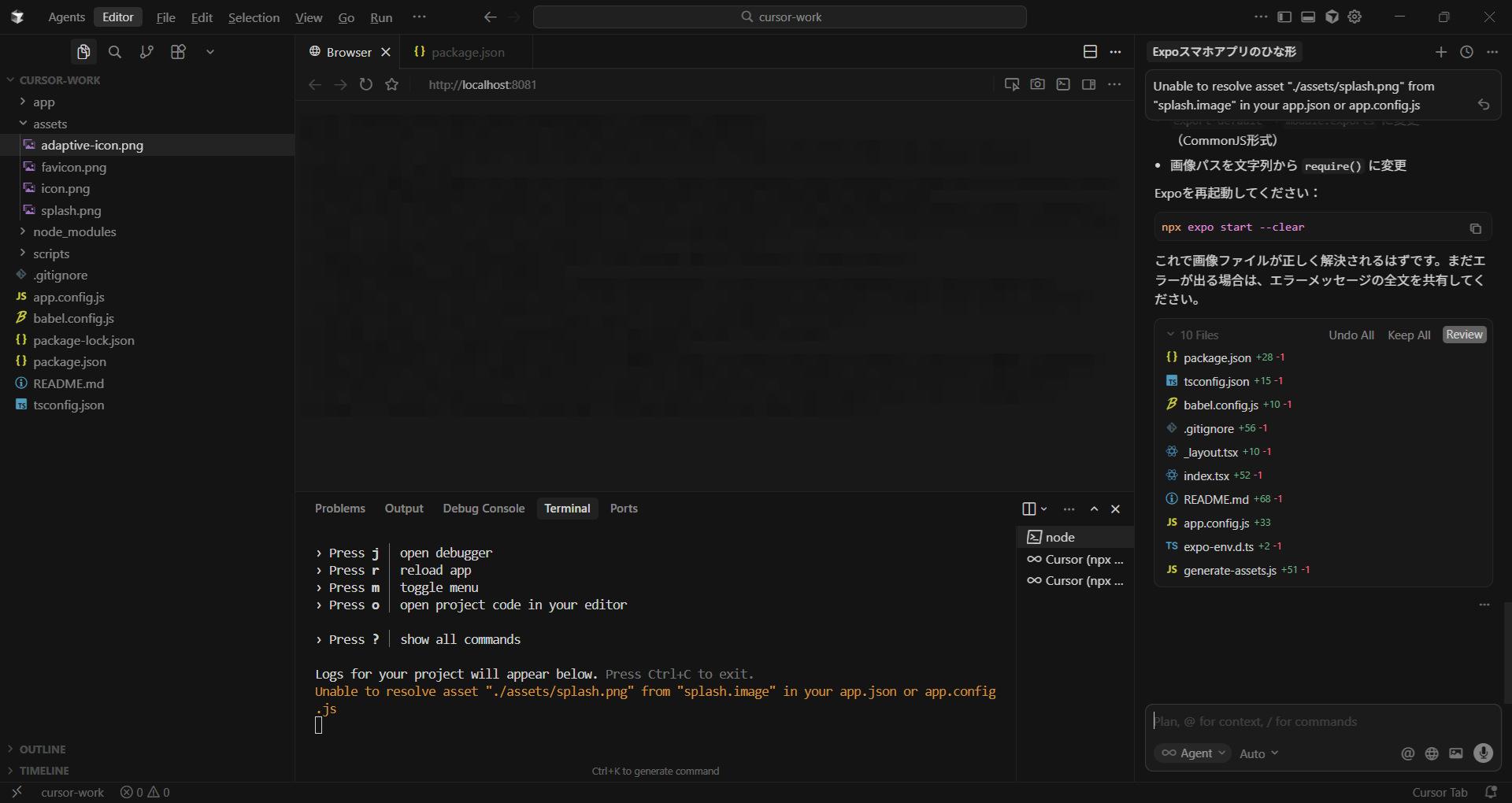
Task: Open the Agent mode dropdown
Action: click(1195, 753)
